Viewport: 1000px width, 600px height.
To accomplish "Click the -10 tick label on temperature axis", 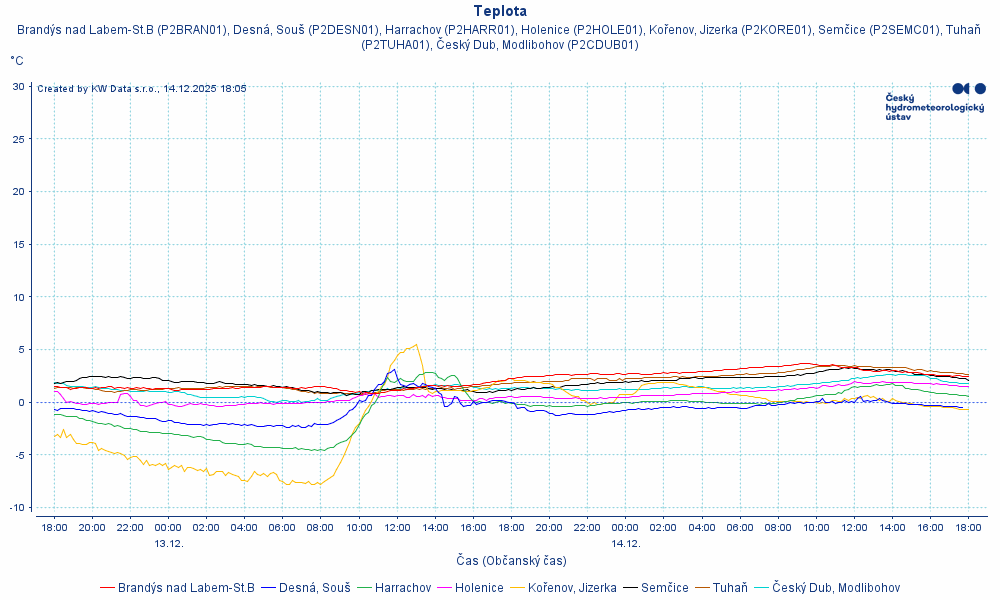I will coord(16,508).
